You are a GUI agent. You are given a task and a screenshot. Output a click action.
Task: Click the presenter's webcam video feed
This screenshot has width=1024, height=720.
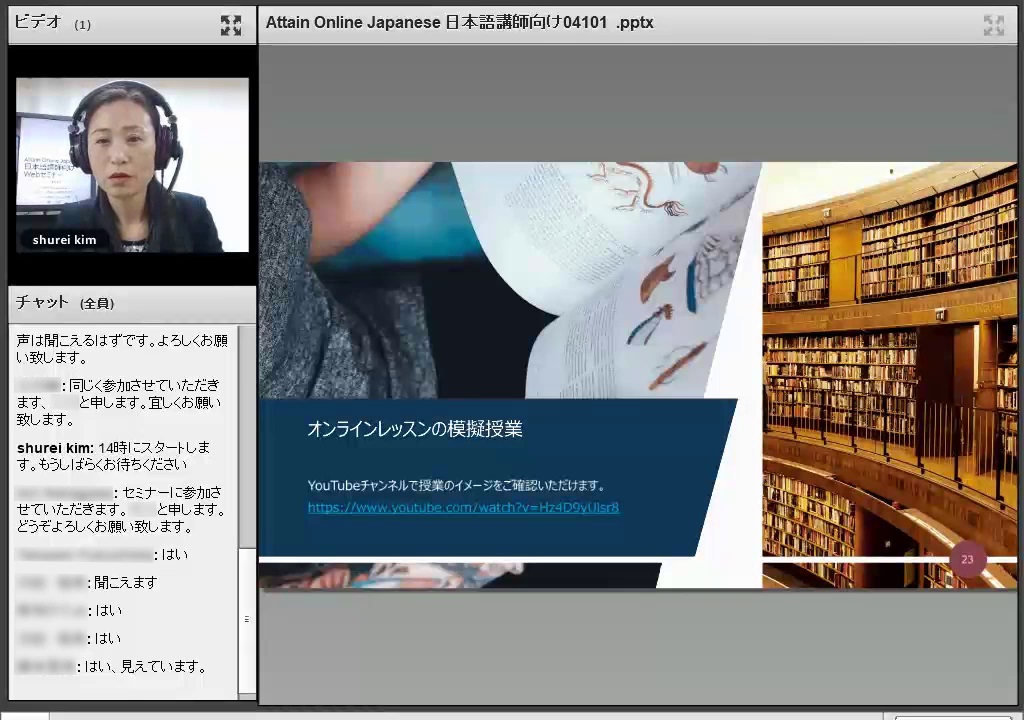coord(132,160)
